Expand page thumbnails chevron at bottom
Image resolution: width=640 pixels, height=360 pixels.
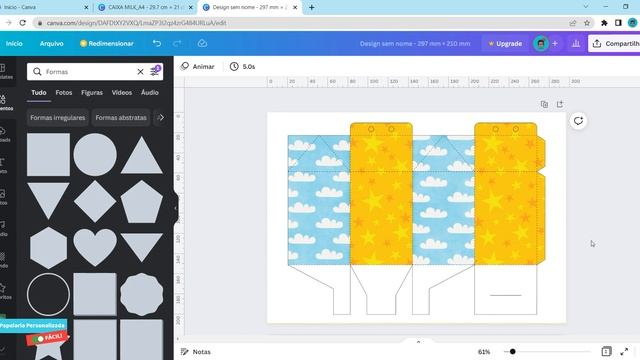pyautogui.click(x=418, y=342)
